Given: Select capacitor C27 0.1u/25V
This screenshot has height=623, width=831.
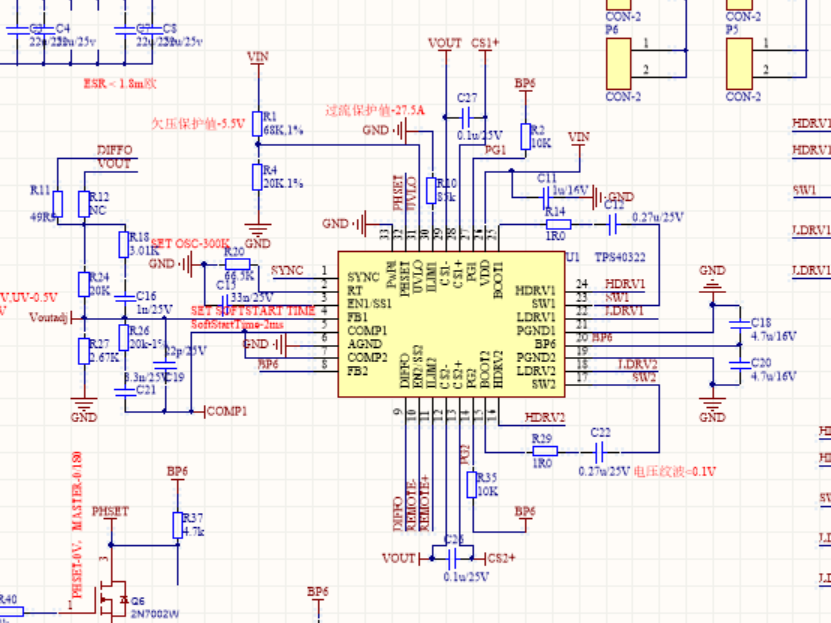Looking at the screenshot, I should click(466, 117).
